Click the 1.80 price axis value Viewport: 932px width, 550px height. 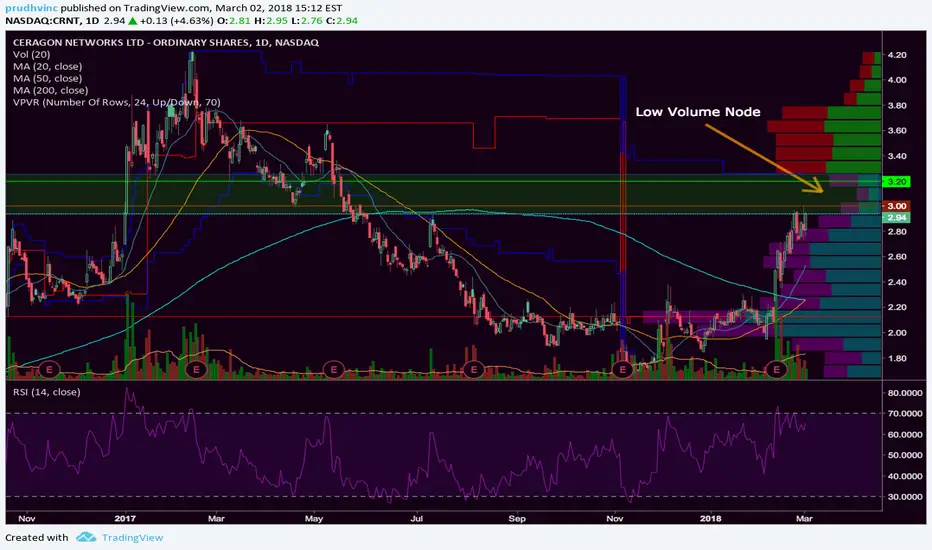pyautogui.click(x=897, y=359)
